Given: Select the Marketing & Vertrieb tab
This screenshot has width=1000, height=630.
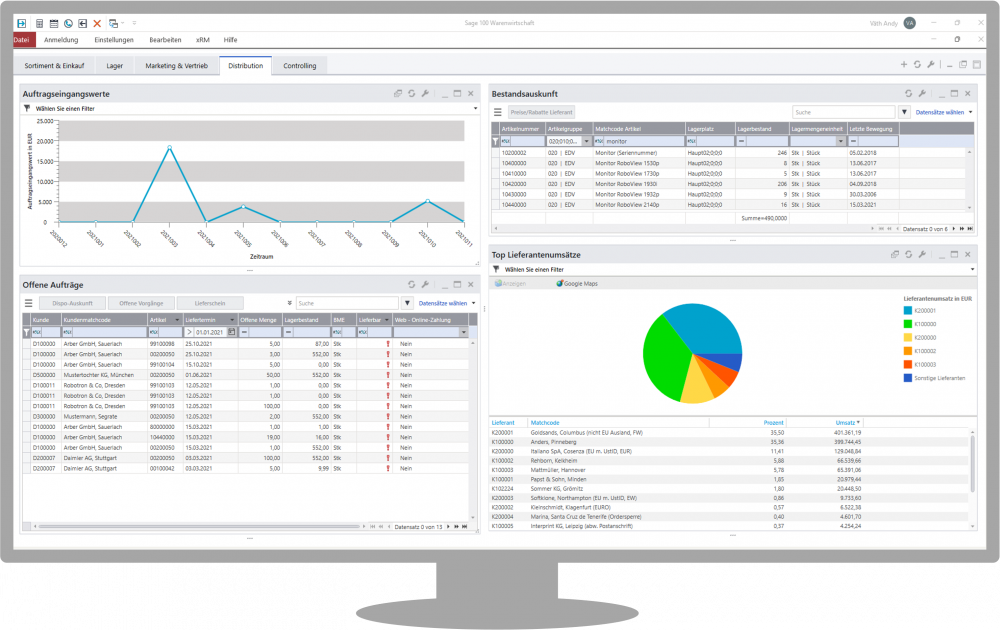Looking at the screenshot, I should click(x=176, y=66).
